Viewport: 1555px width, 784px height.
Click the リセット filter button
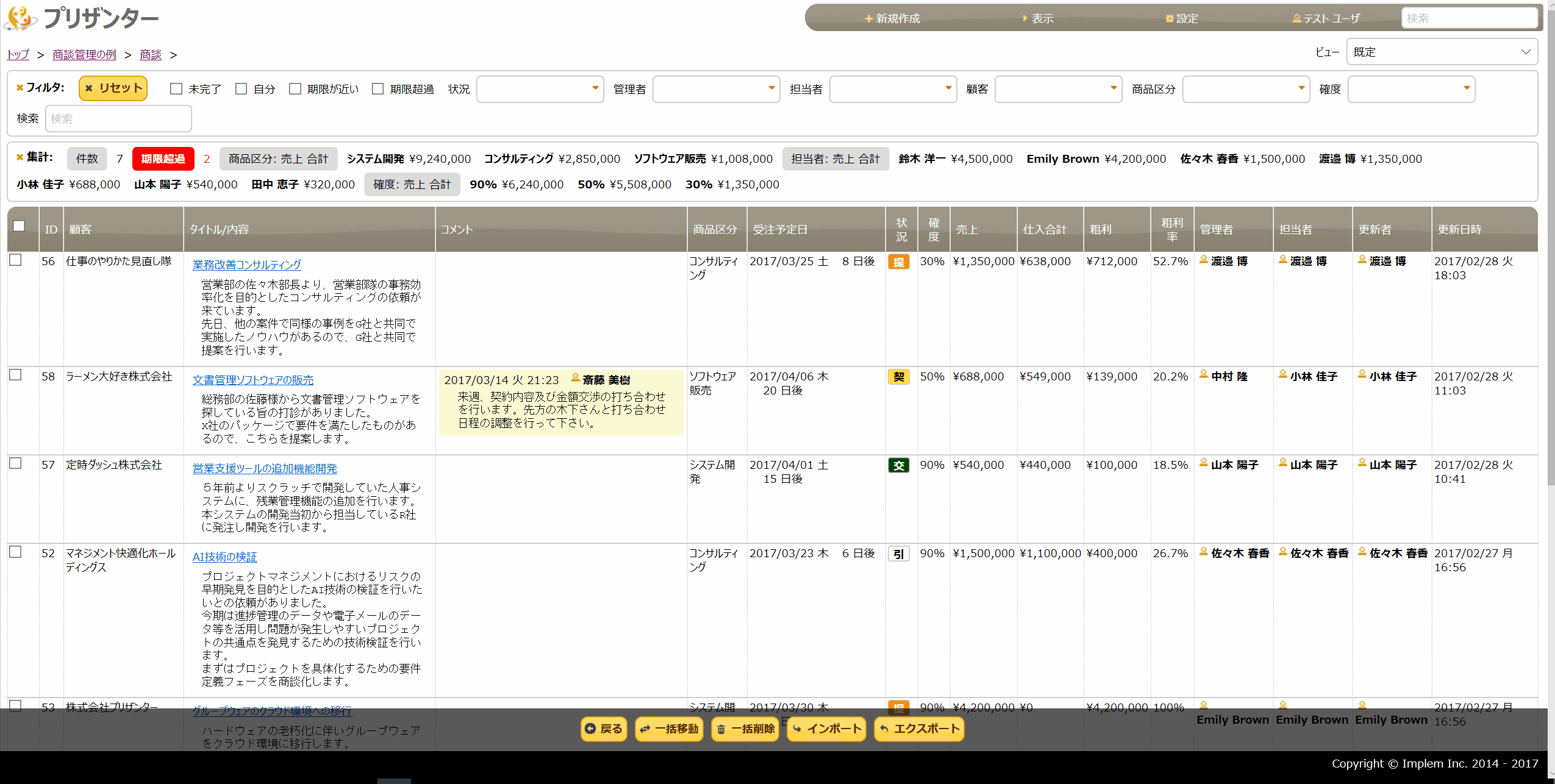pyautogui.click(x=113, y=88)
